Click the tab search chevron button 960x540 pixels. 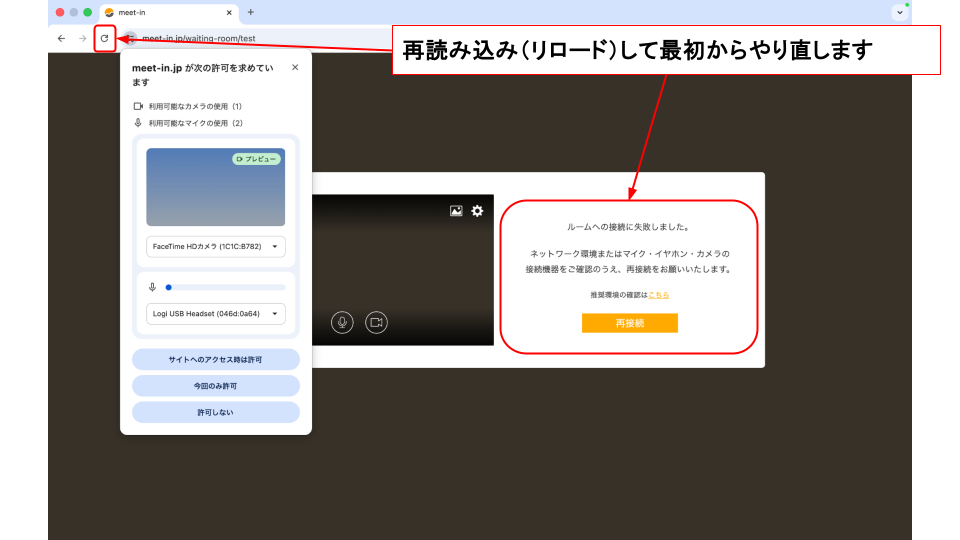pyautogui.click(x=899, y=12)
